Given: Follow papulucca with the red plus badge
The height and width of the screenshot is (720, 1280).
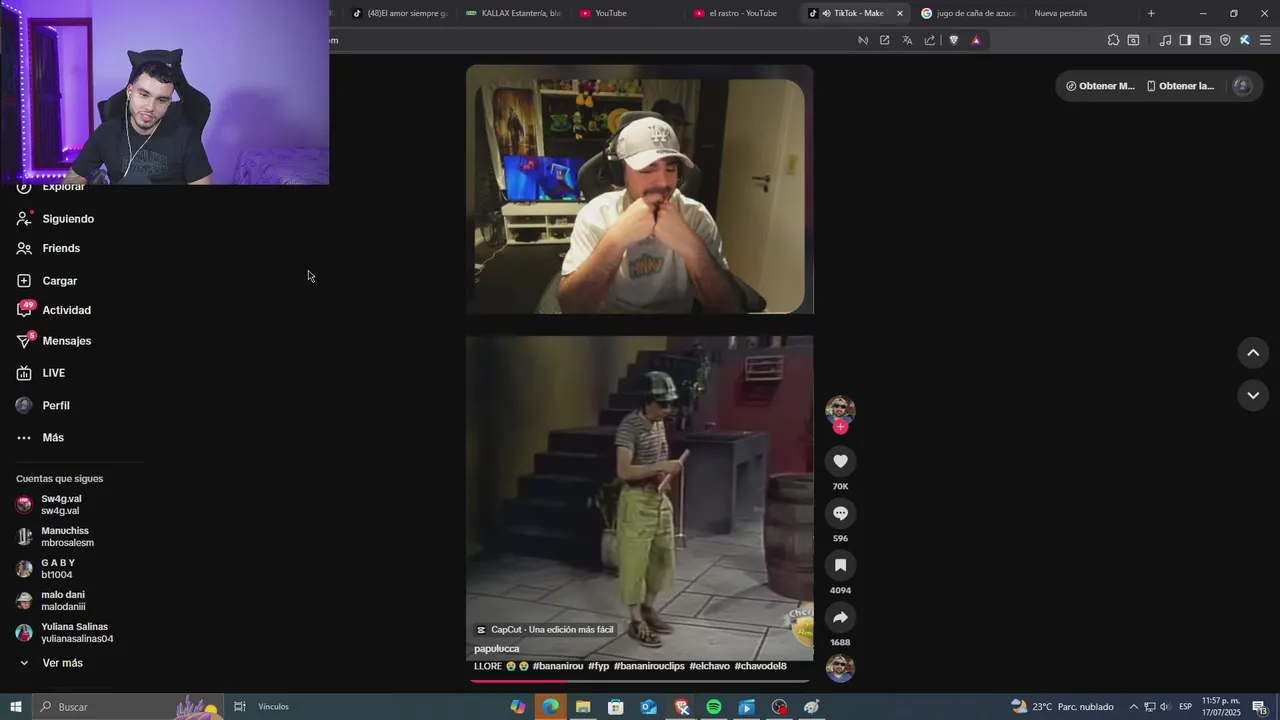Looking at the screenshot, I should tap(840, 427).
